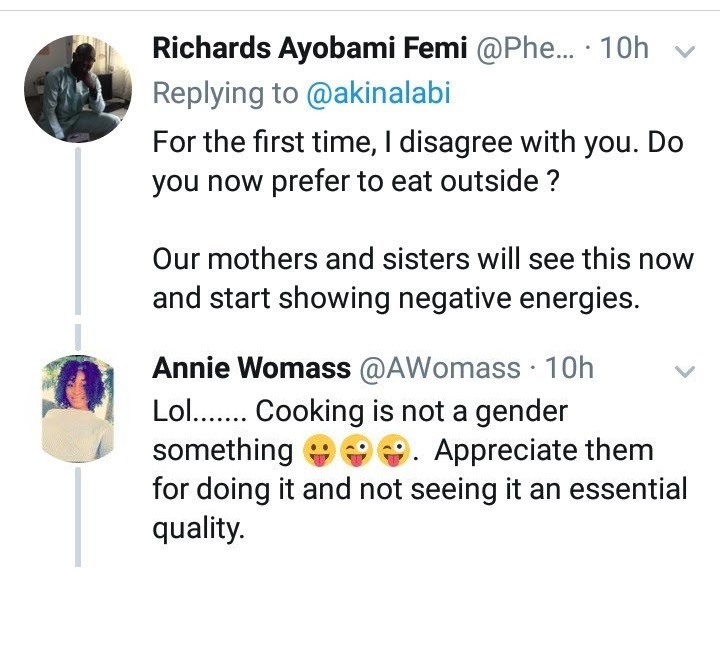Click the Annie Womass display name
Image resolution: width=720 pixels, height=664 pixels.
point(250,368)
